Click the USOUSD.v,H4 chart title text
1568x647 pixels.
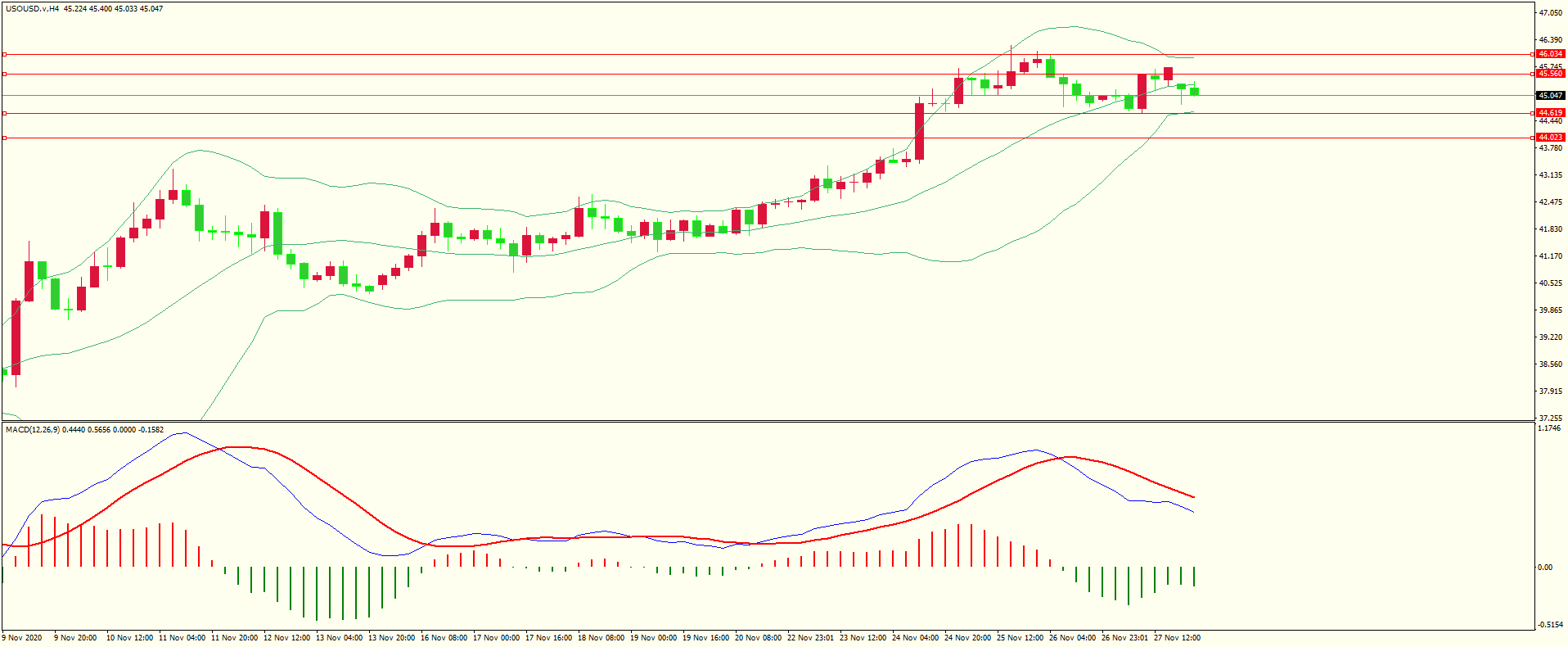point(32,9)
